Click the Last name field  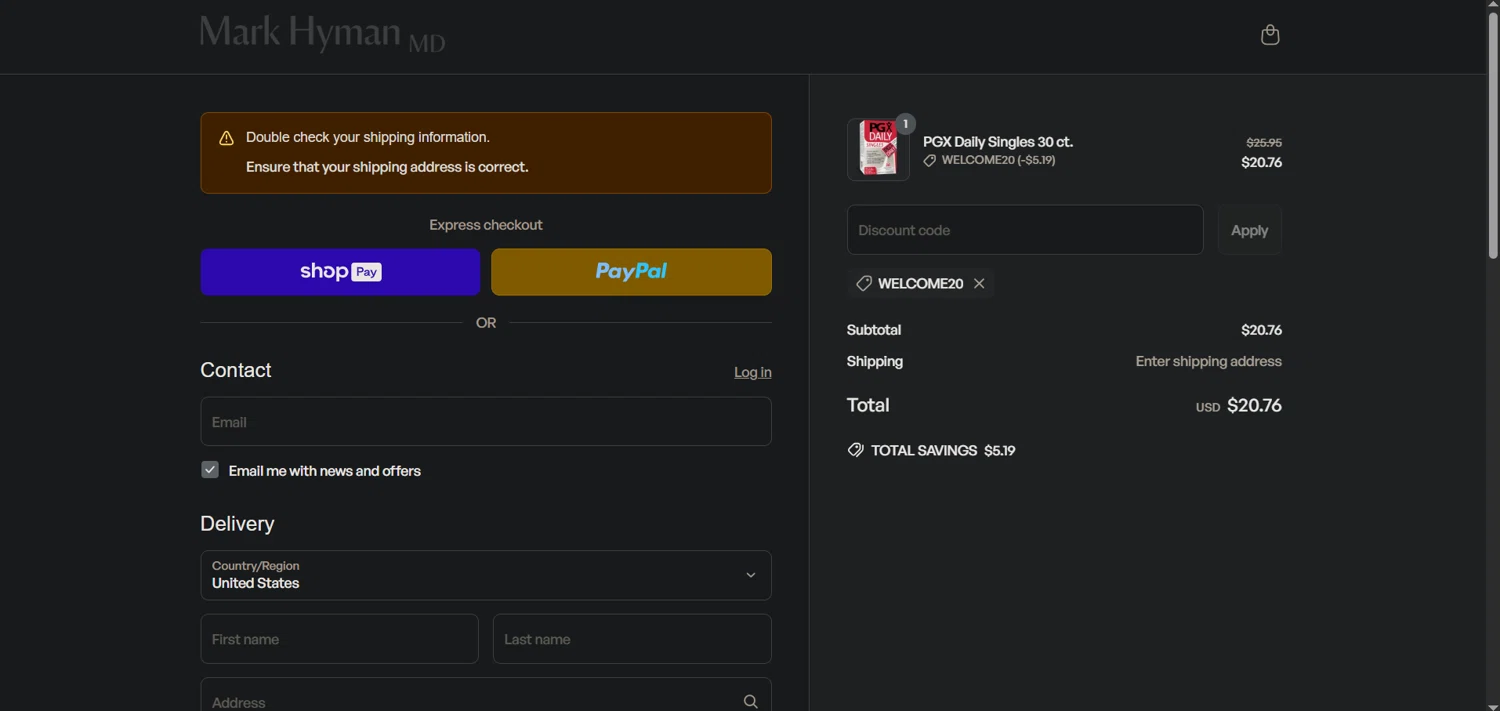pyautogui.click(x=632, y=639)
